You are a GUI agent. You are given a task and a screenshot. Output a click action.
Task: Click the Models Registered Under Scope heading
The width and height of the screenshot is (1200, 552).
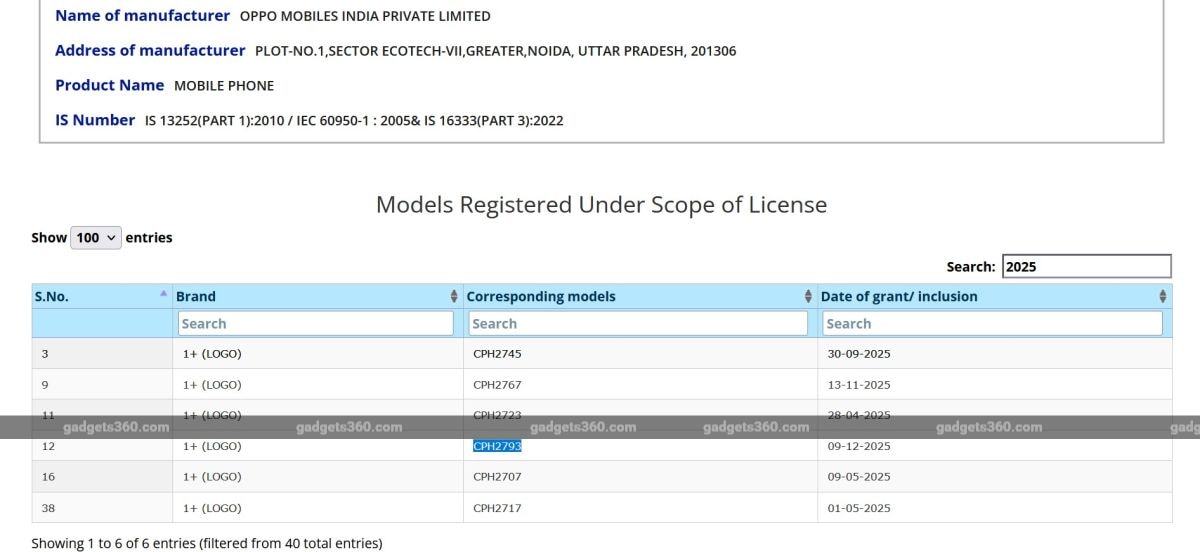(601, 205)
